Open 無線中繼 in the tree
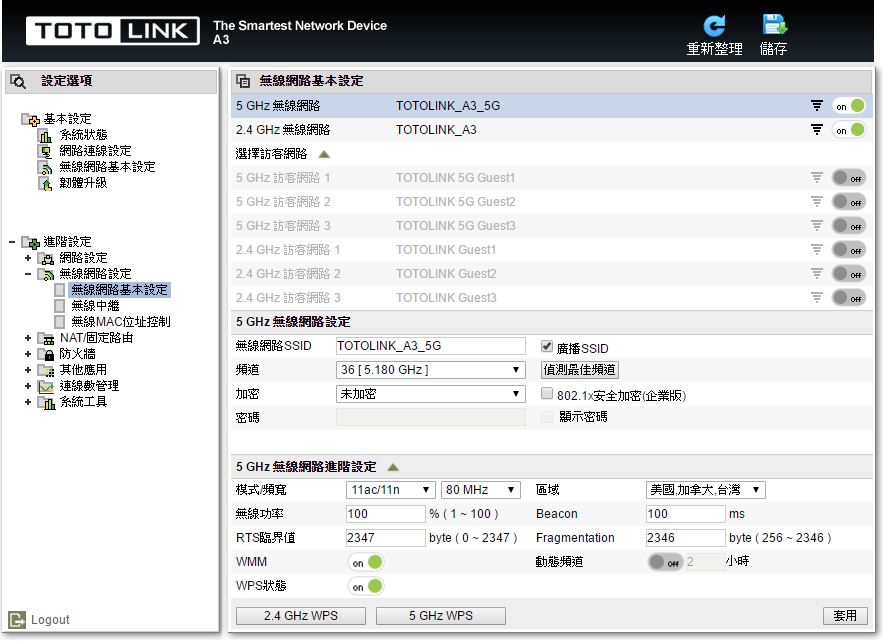Viewport: 885px width, 641px height. pyautogui.click(x=95, y=306)
